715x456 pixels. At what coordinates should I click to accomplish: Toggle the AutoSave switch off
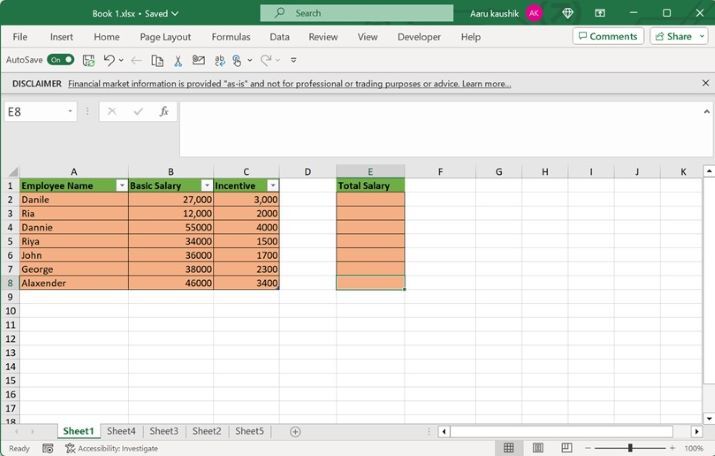click(61, 60)
